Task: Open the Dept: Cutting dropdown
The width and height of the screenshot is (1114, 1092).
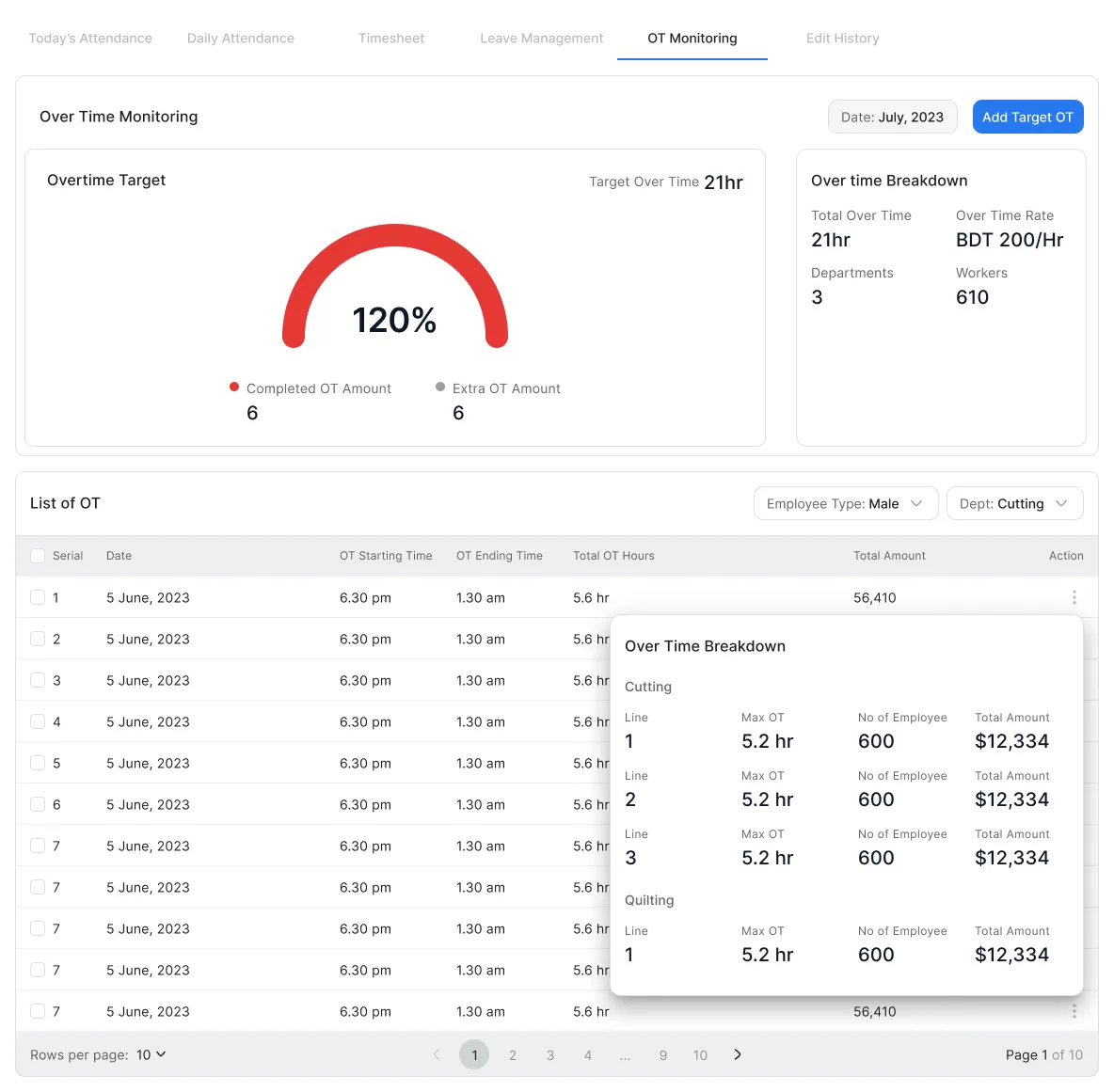Action: 1014,503
